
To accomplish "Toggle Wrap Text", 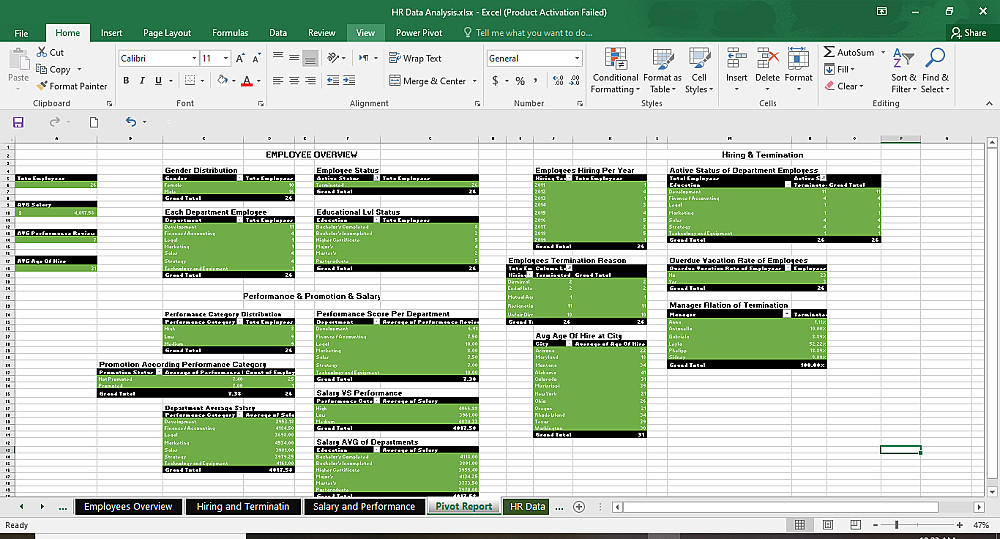I will (415, 58).
